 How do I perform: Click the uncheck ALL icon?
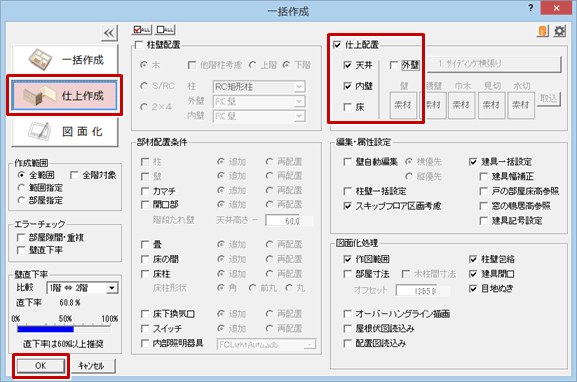pos(165,30)
